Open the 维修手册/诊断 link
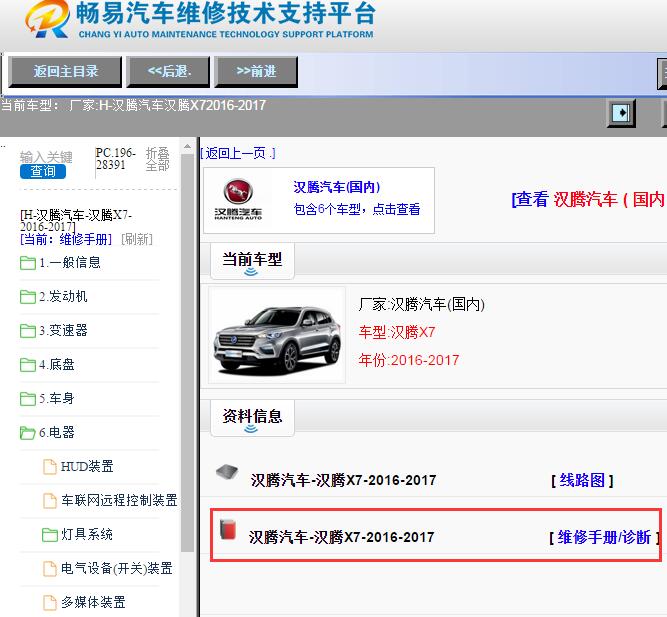This screenshot has width=667, height=617. 604,537
